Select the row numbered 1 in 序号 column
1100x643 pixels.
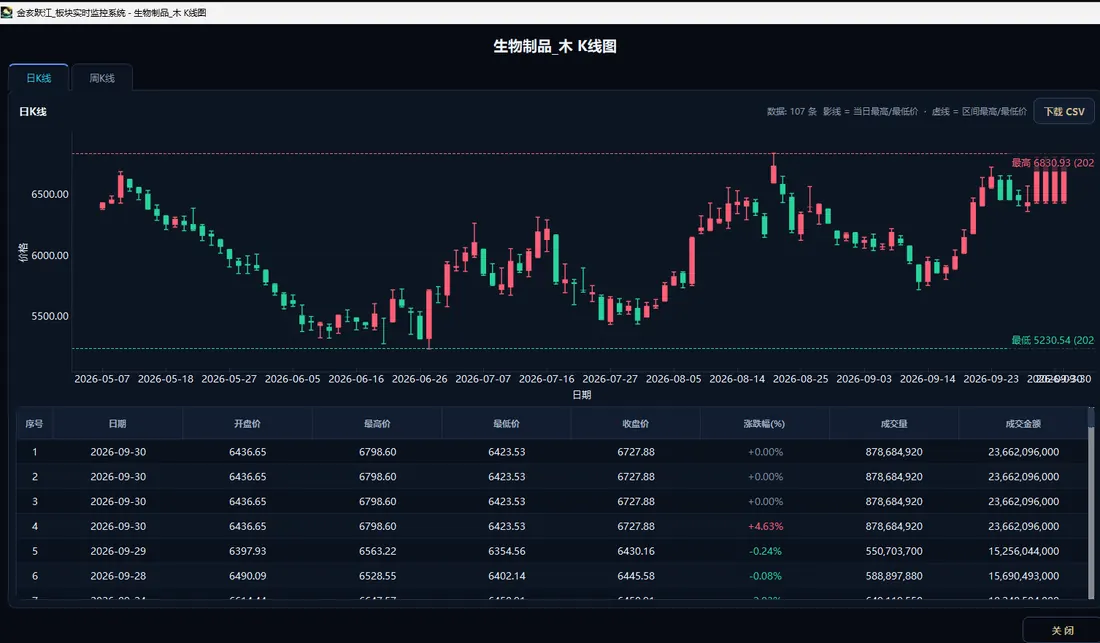coord(34,452)
